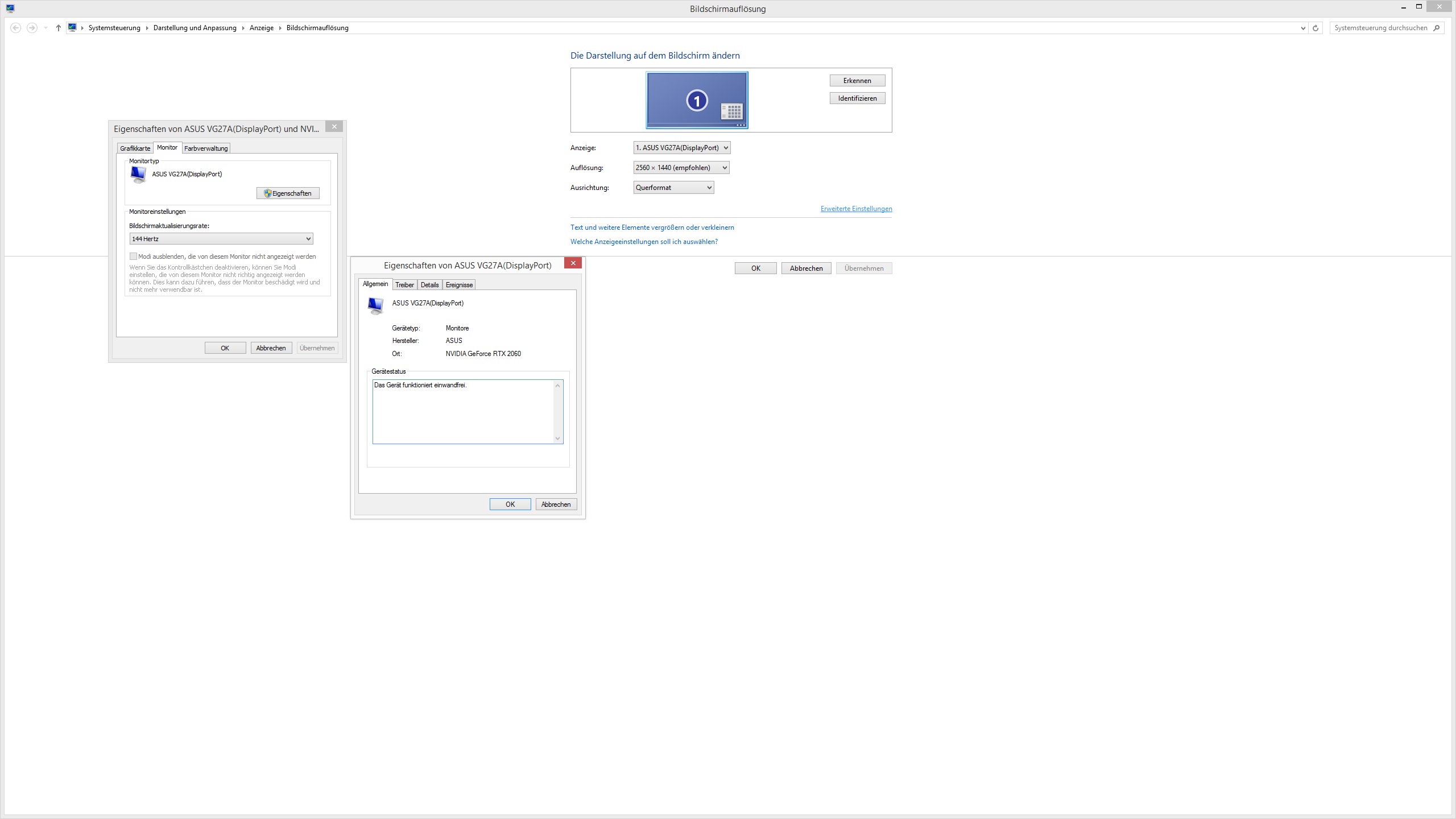Viewport: 1456px width, 819px height.
Task: Switch to the Grafikkarte tab
Action: (x=135, y=148)
